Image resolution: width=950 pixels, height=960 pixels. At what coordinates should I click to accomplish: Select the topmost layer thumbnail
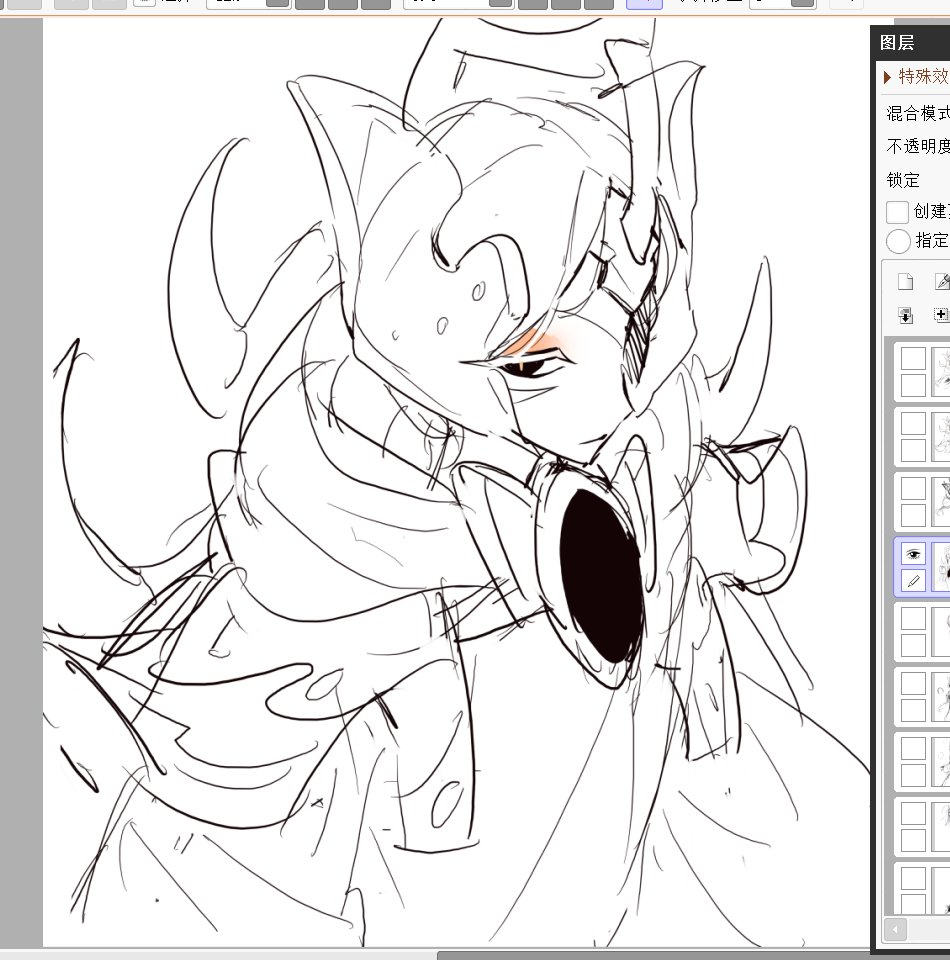941,372
